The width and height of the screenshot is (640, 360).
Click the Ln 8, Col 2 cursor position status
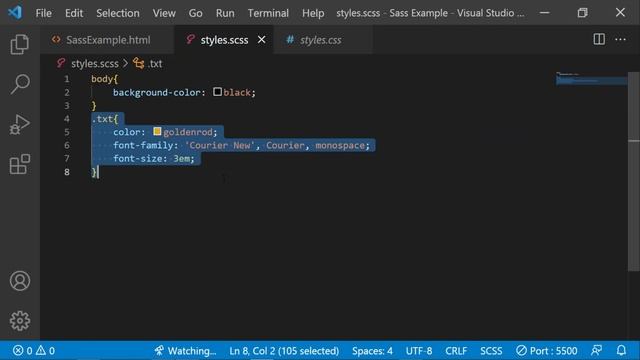click(284, 351)
